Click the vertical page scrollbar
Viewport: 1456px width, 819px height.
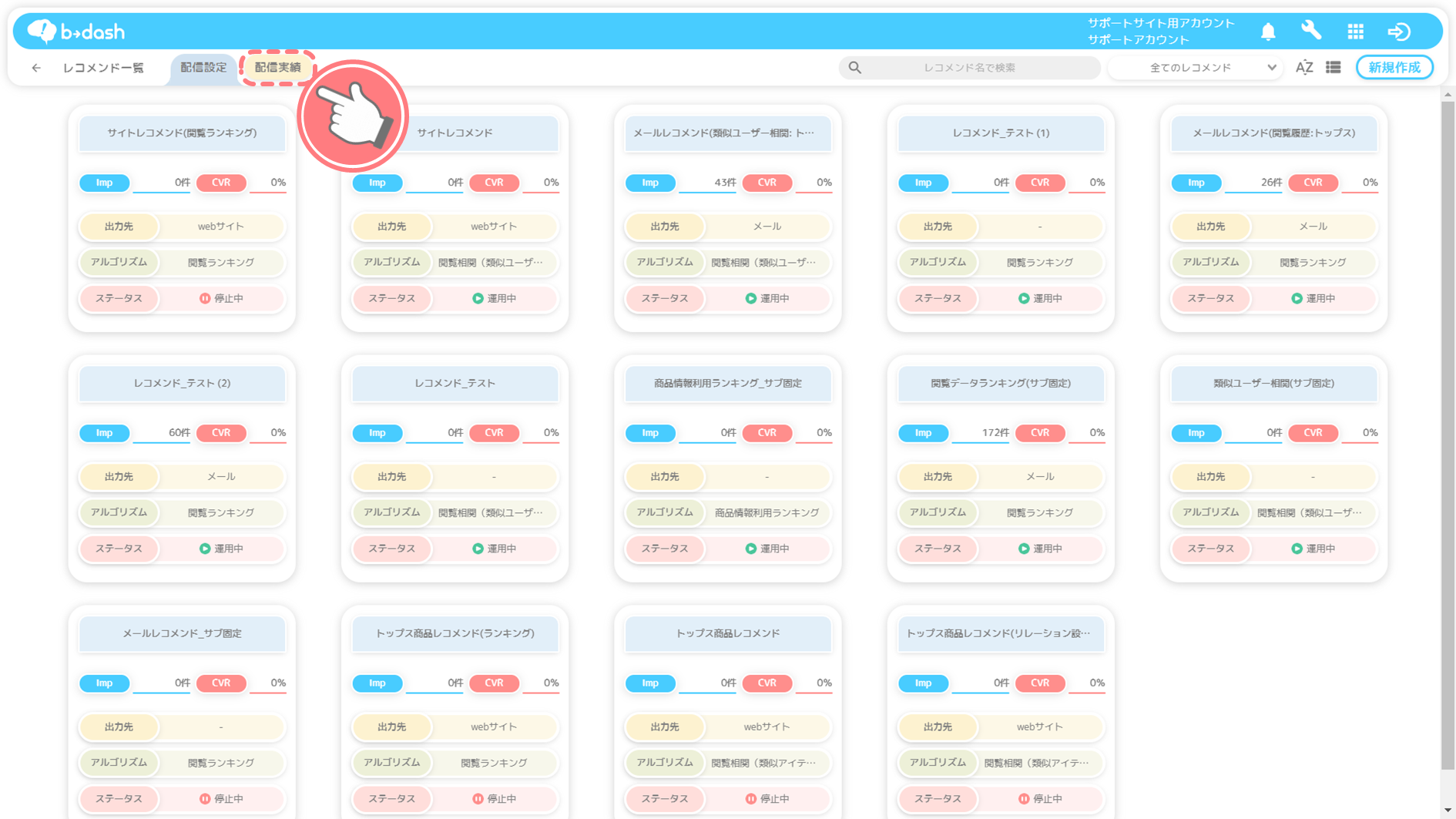point(1448,435)
